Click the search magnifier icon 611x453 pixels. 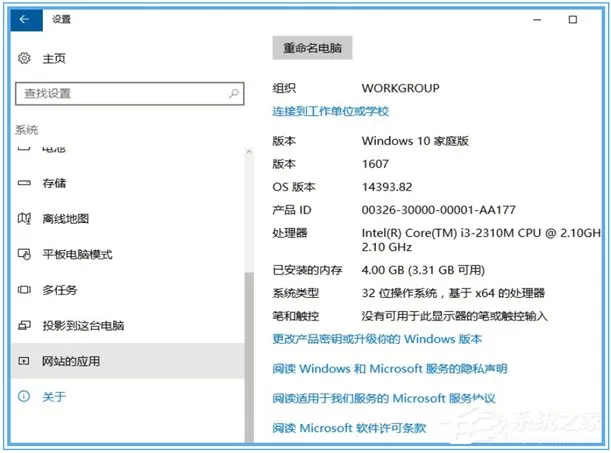pos(233,93)
